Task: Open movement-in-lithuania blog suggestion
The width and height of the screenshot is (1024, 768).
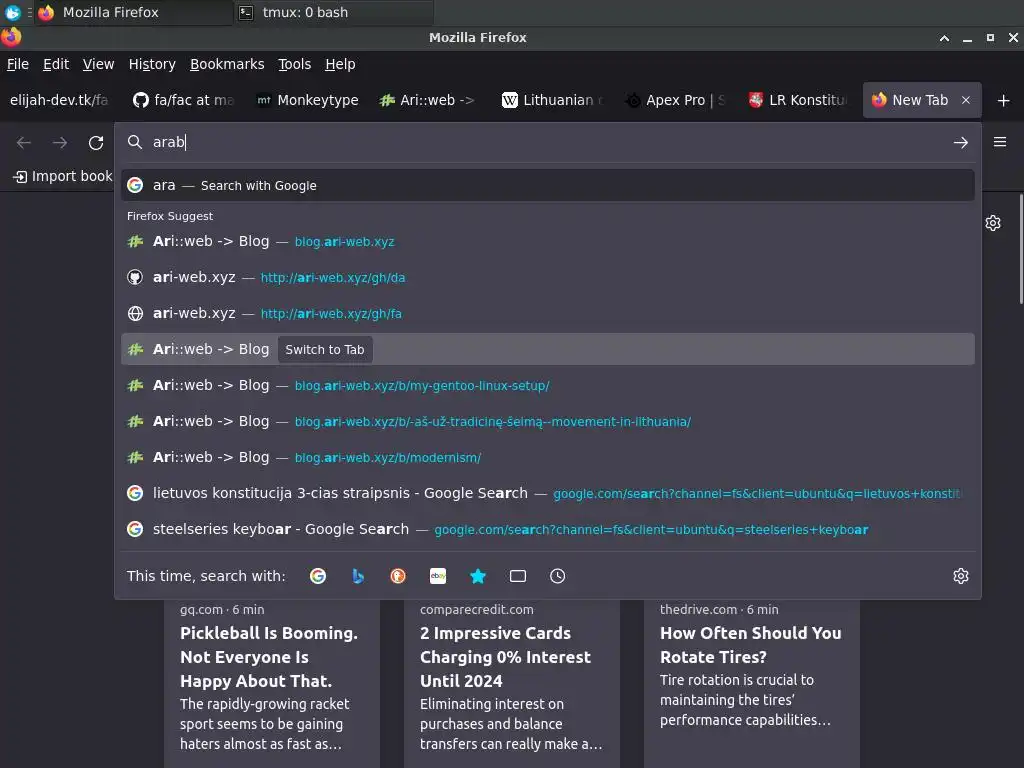Action: tap(547, 421)
